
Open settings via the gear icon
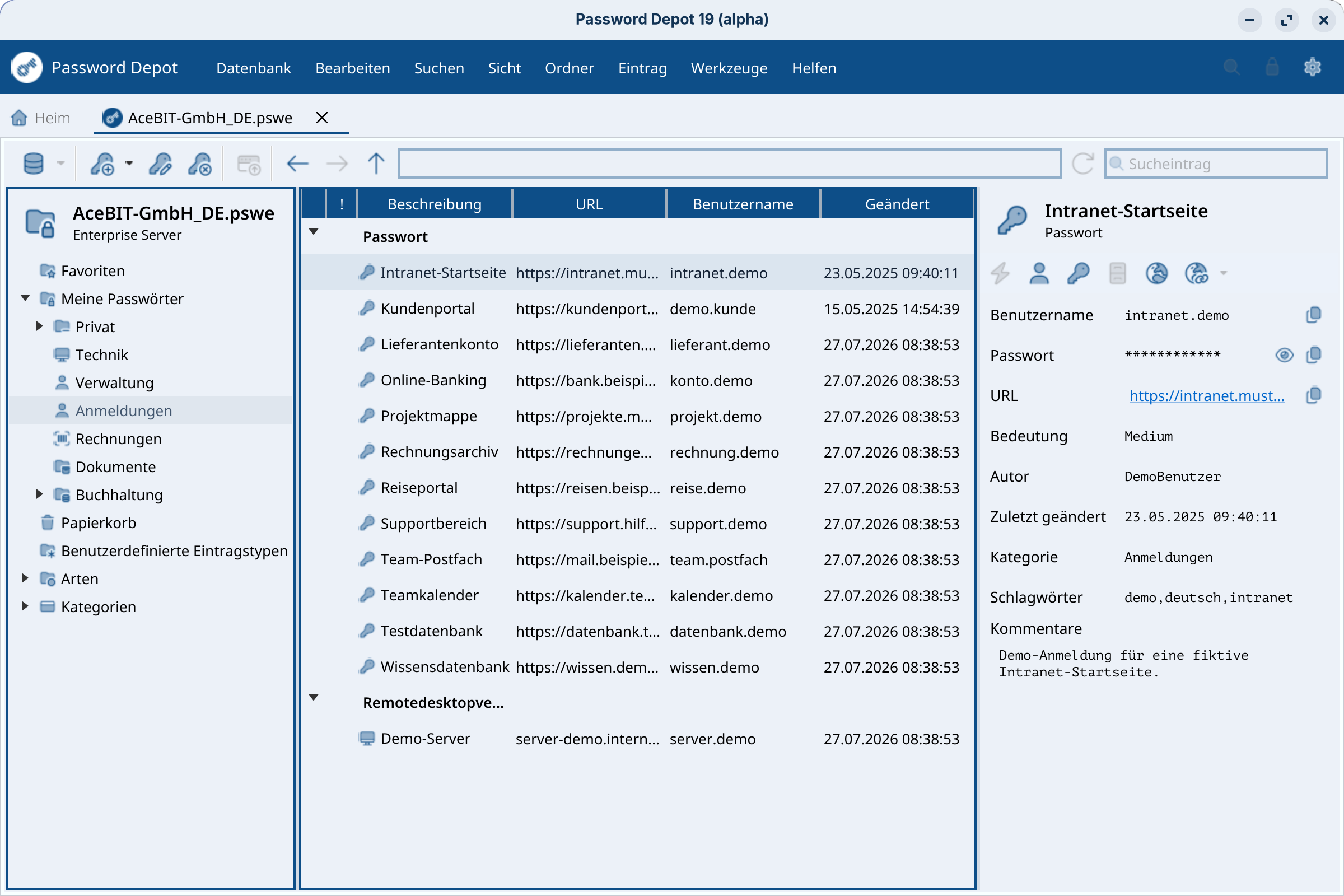point(1313,67)
